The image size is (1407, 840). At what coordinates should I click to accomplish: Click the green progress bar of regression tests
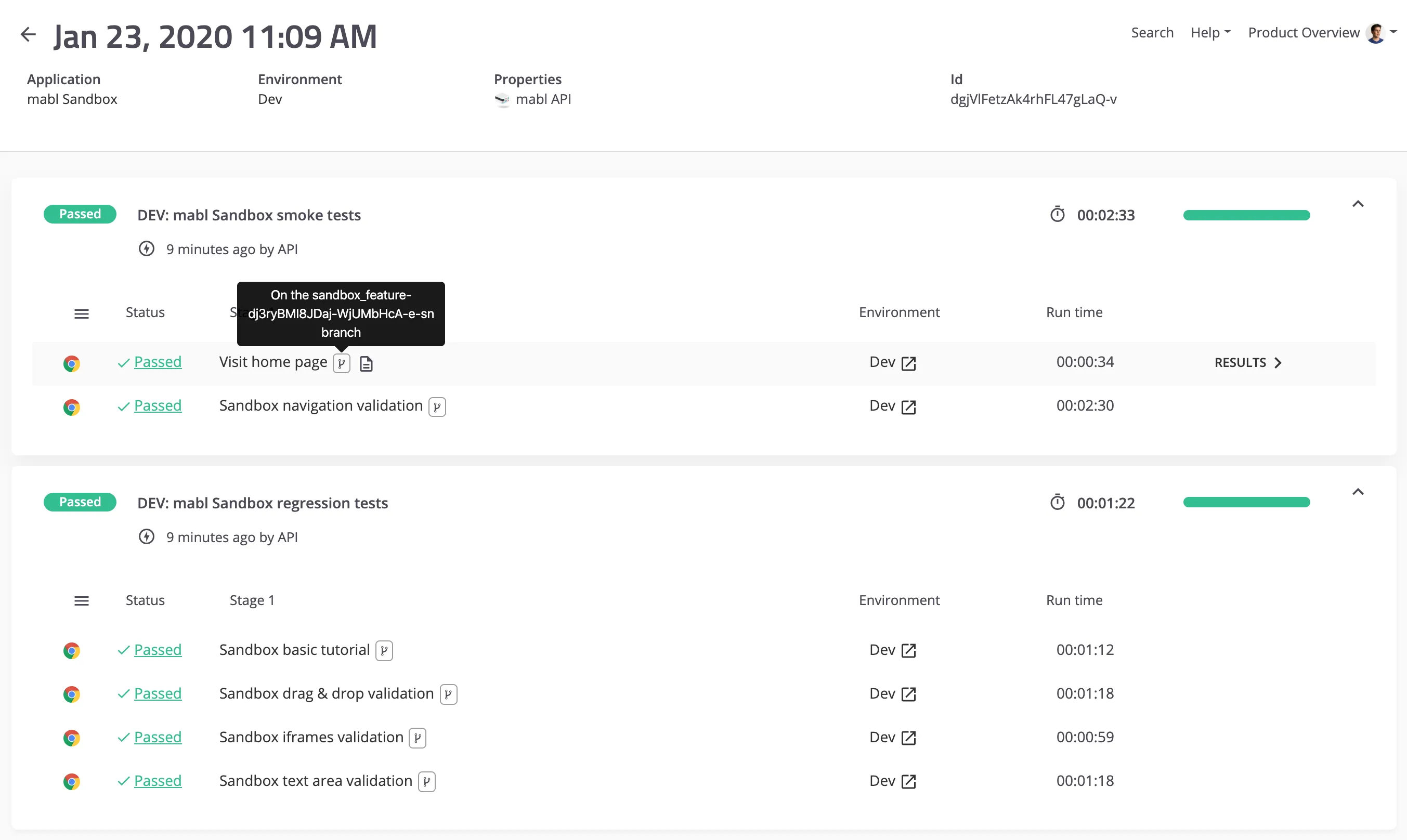pos(1246,502)
